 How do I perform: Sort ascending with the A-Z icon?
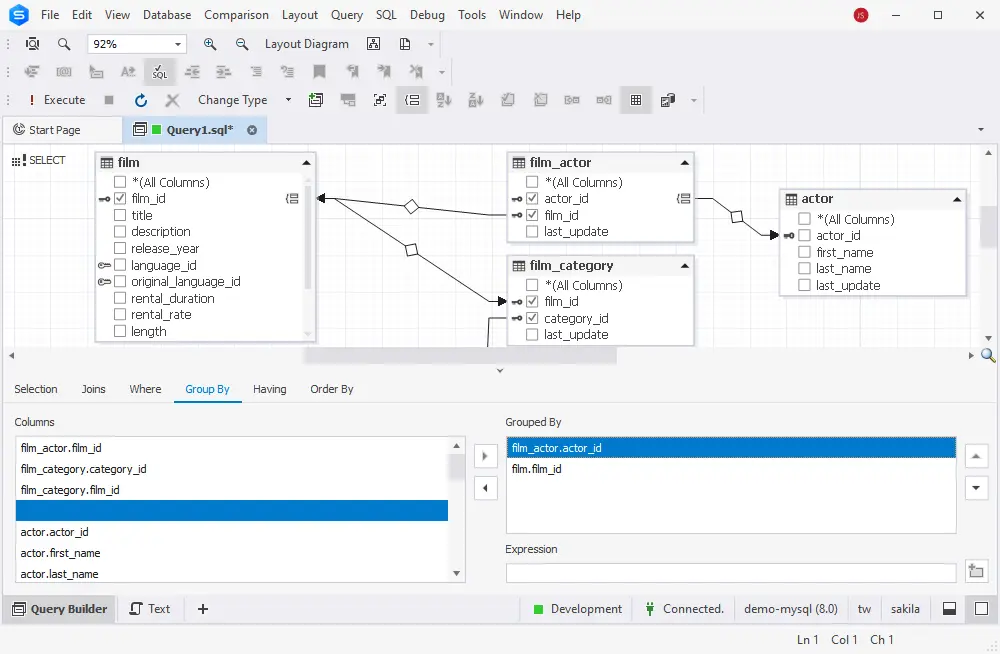tap(444, 100)
